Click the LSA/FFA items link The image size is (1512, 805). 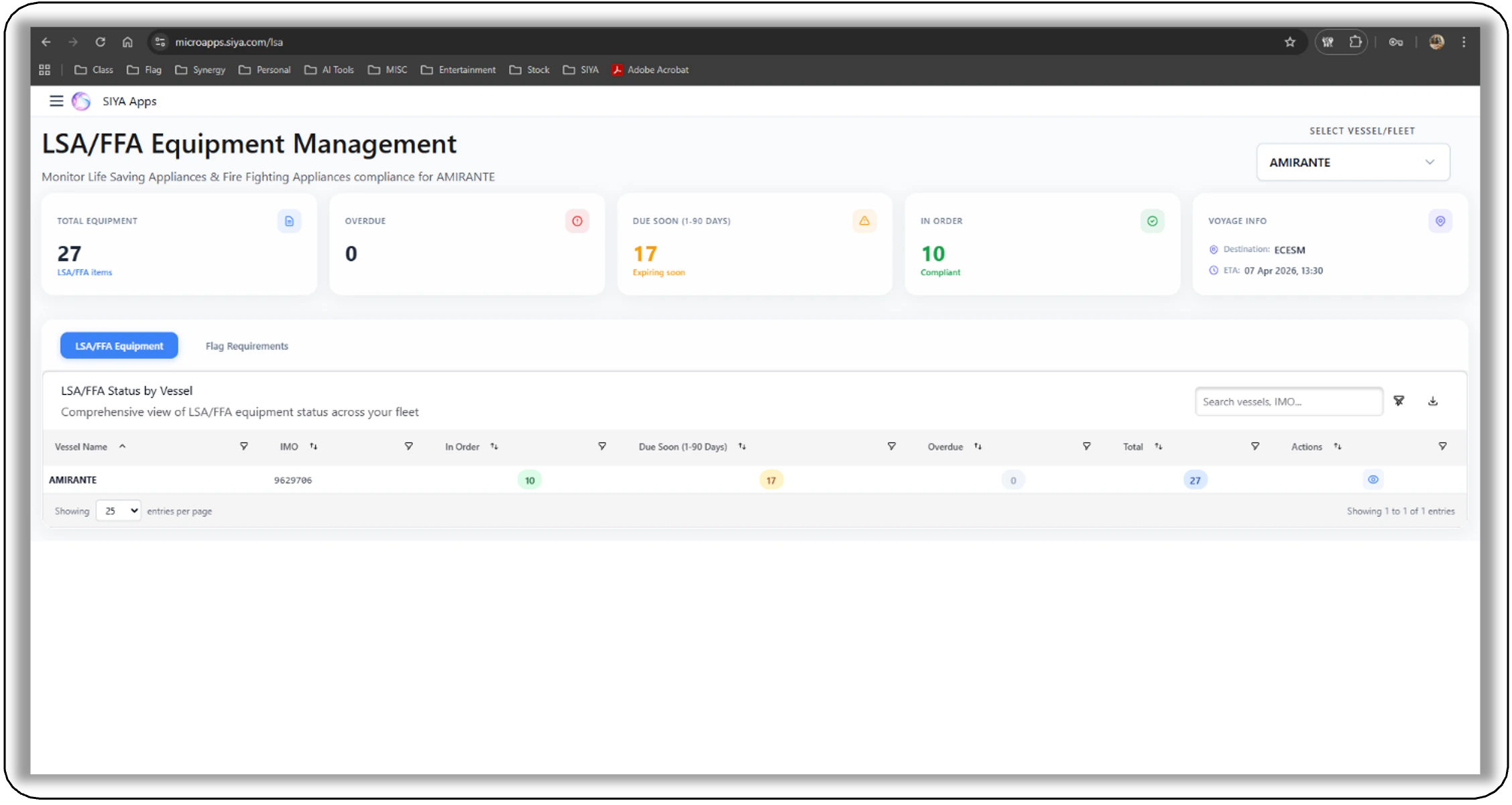pos(84,272)
